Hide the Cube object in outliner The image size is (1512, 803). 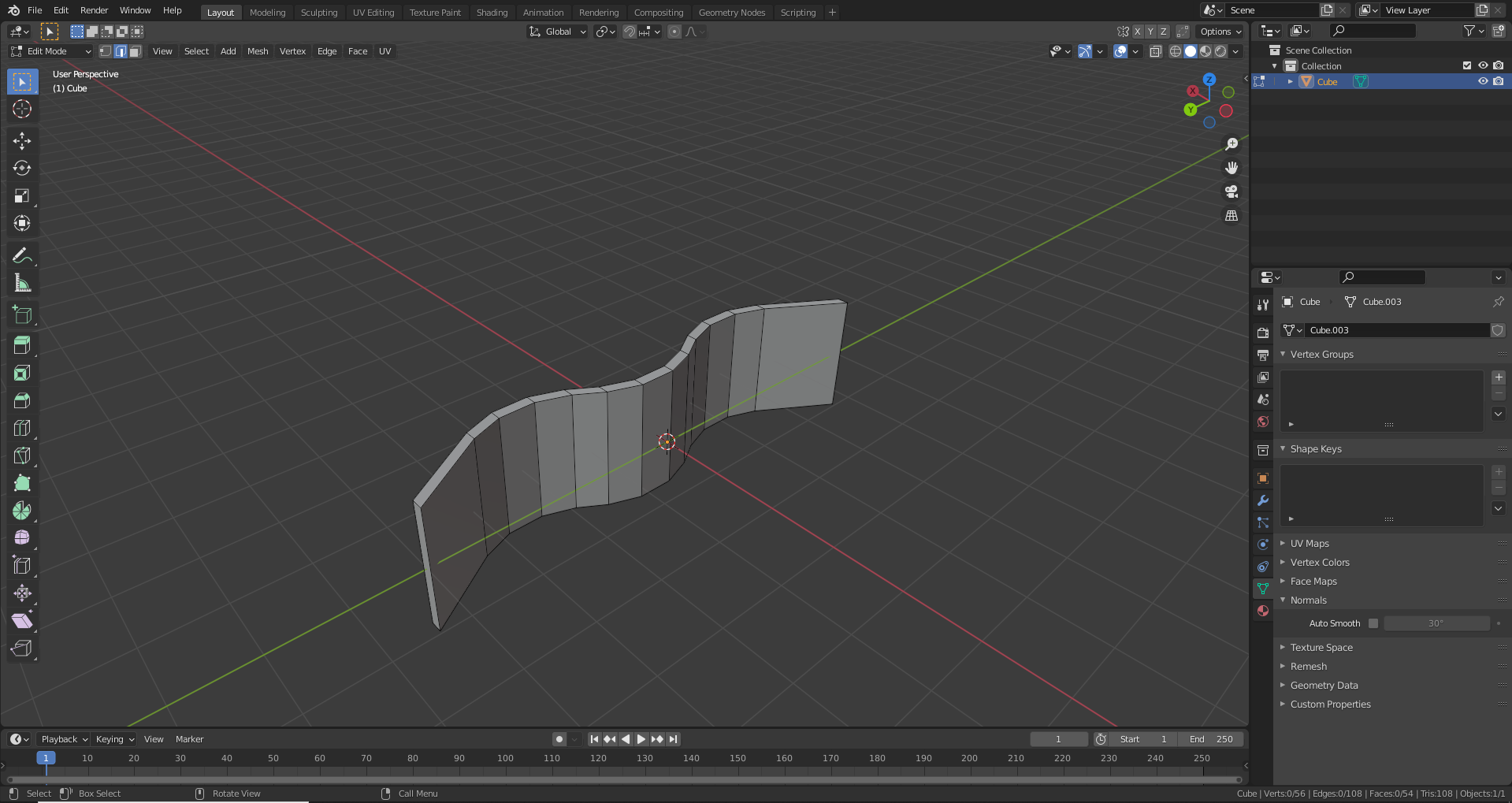(1482, 81)
